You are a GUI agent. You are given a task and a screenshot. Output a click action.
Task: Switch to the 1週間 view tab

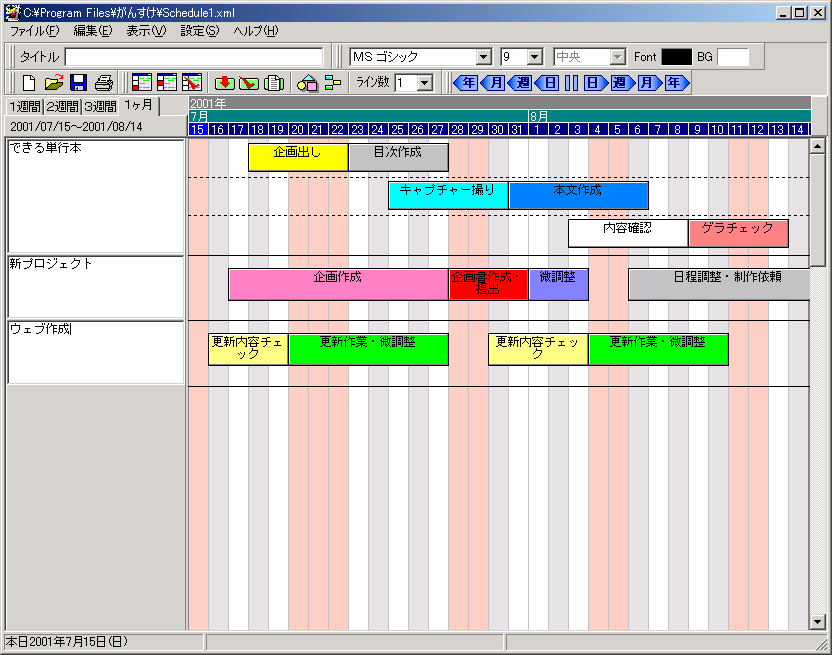[25, 107]
